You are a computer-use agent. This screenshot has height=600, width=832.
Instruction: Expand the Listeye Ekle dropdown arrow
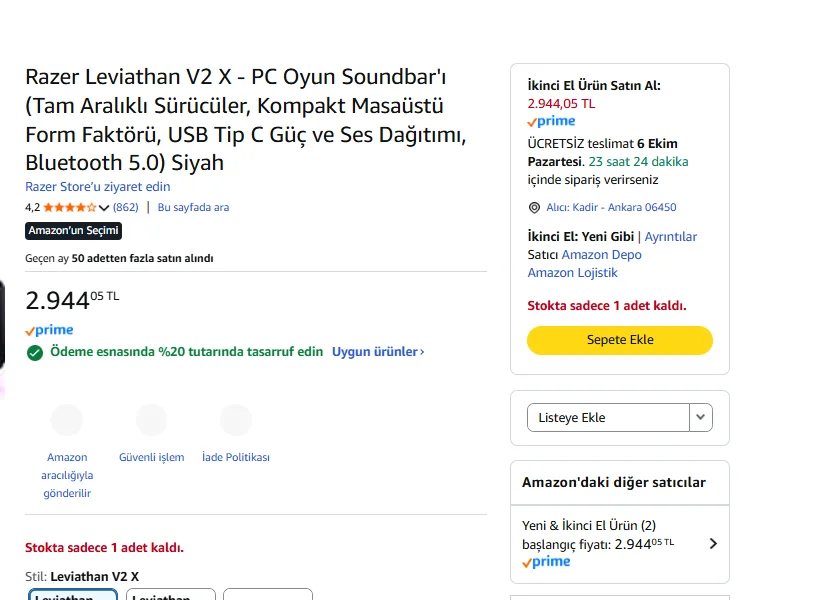(x=701, y=417)
